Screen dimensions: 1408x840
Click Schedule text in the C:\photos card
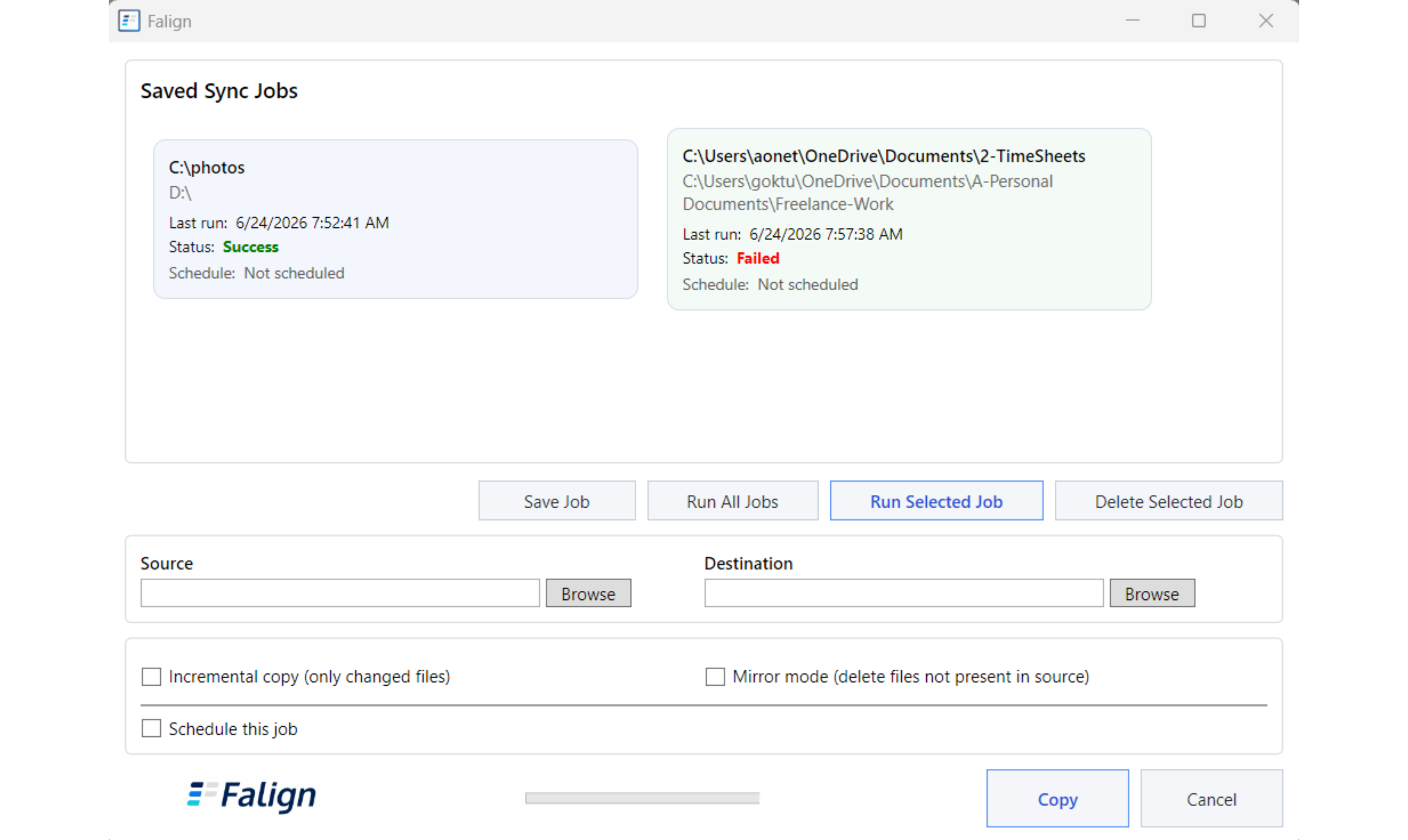pyautogui.click(x=257, y=273)
